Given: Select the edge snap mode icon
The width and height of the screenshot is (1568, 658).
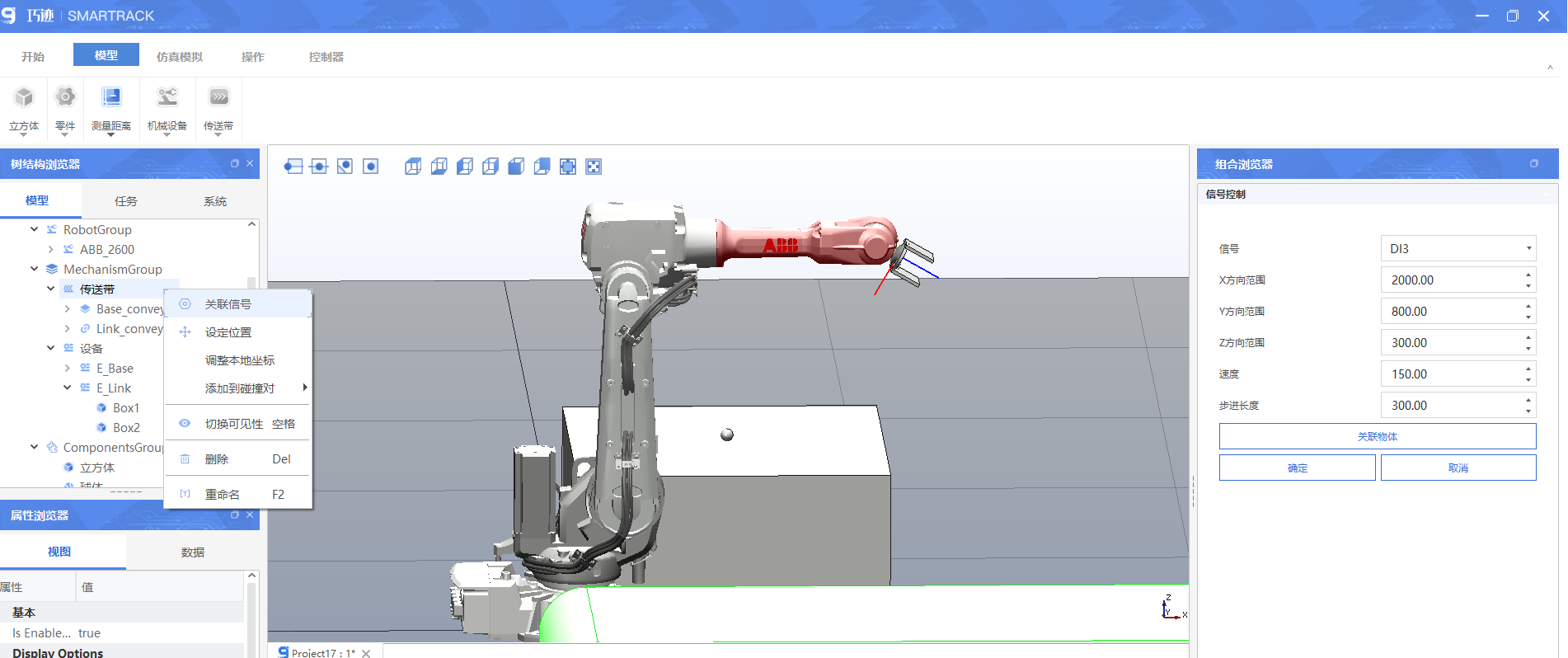Looking at the screenshot, I should tap(345, 167).
